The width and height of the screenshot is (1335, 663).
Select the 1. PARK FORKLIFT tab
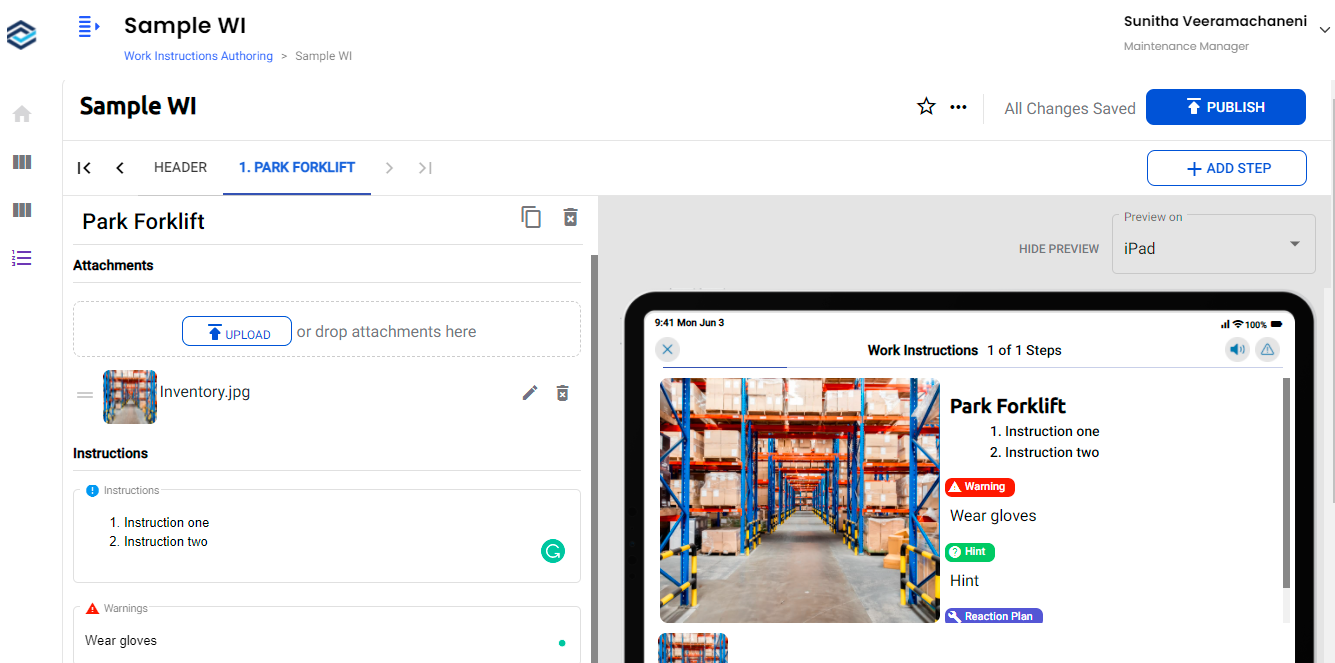click(x=297, y=167)
